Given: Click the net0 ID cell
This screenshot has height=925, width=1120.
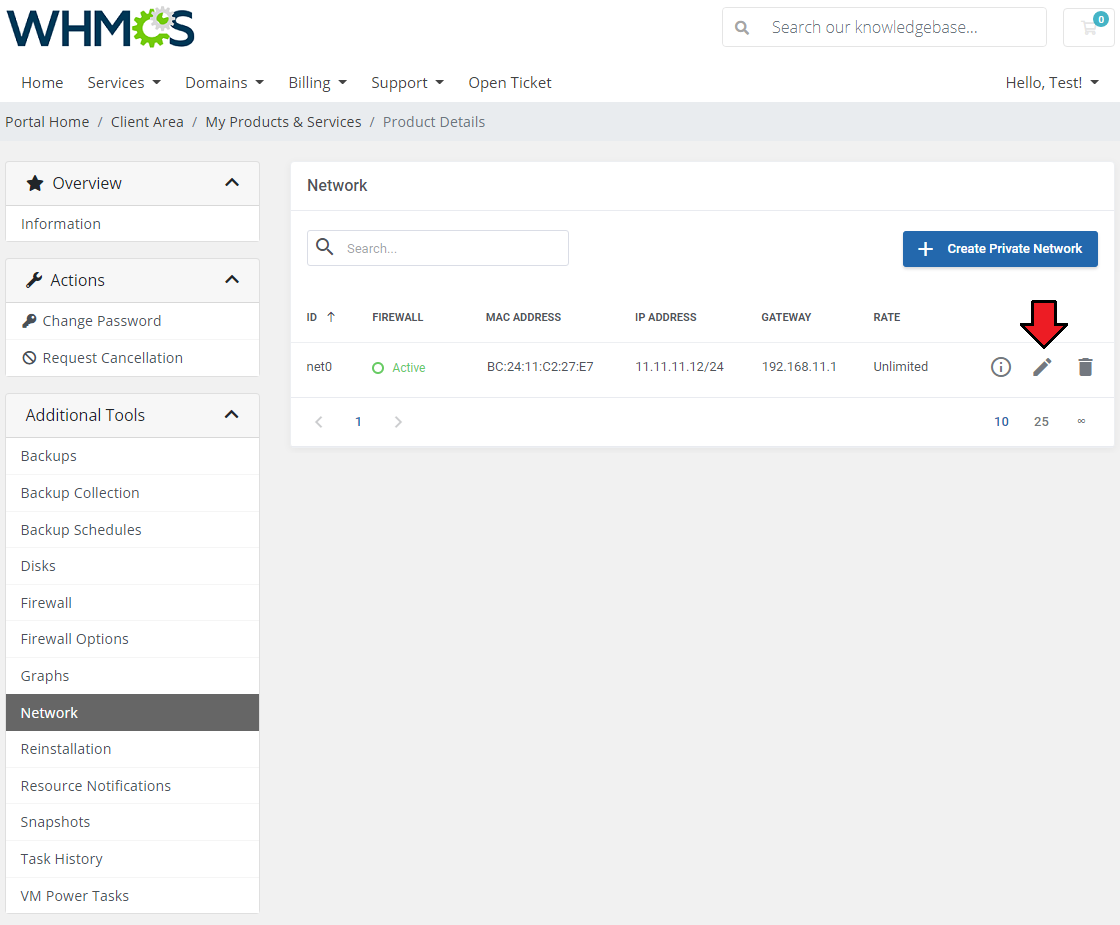Looking at the screenshot, I should (x=319, y=367).
